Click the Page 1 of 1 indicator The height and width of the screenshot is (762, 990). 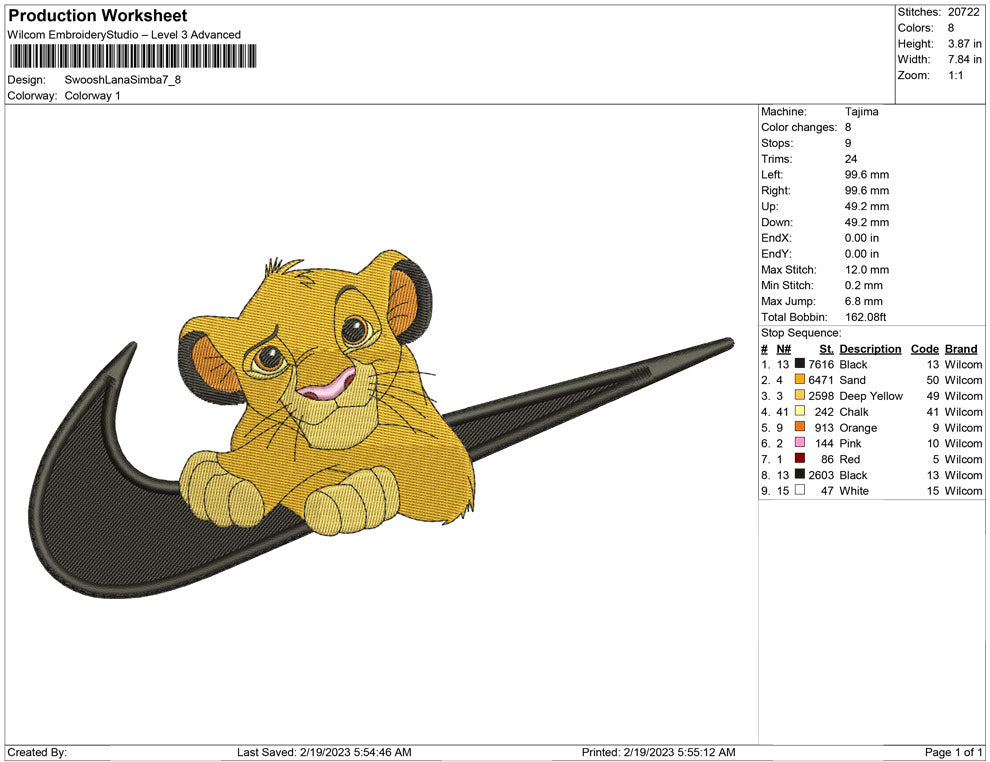click(x=953, y=752)
